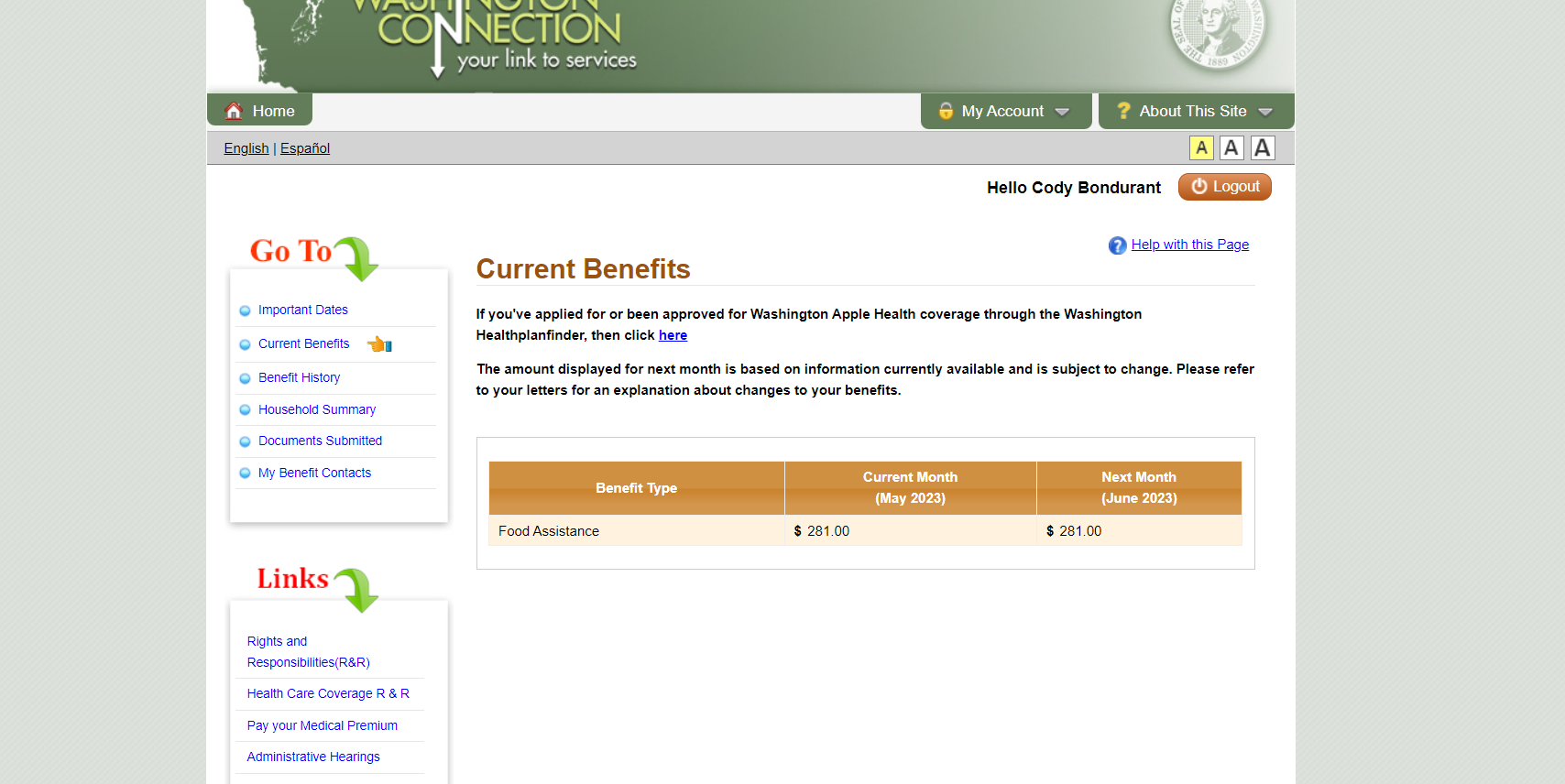
Task: Click the bullet icon next to Documents Submitted
Action: (x=245, y=441)
